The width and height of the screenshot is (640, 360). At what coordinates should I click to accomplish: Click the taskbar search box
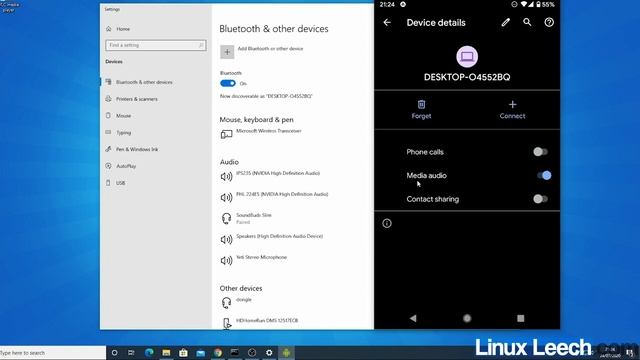pyautogui.click(x=53, y=353)
